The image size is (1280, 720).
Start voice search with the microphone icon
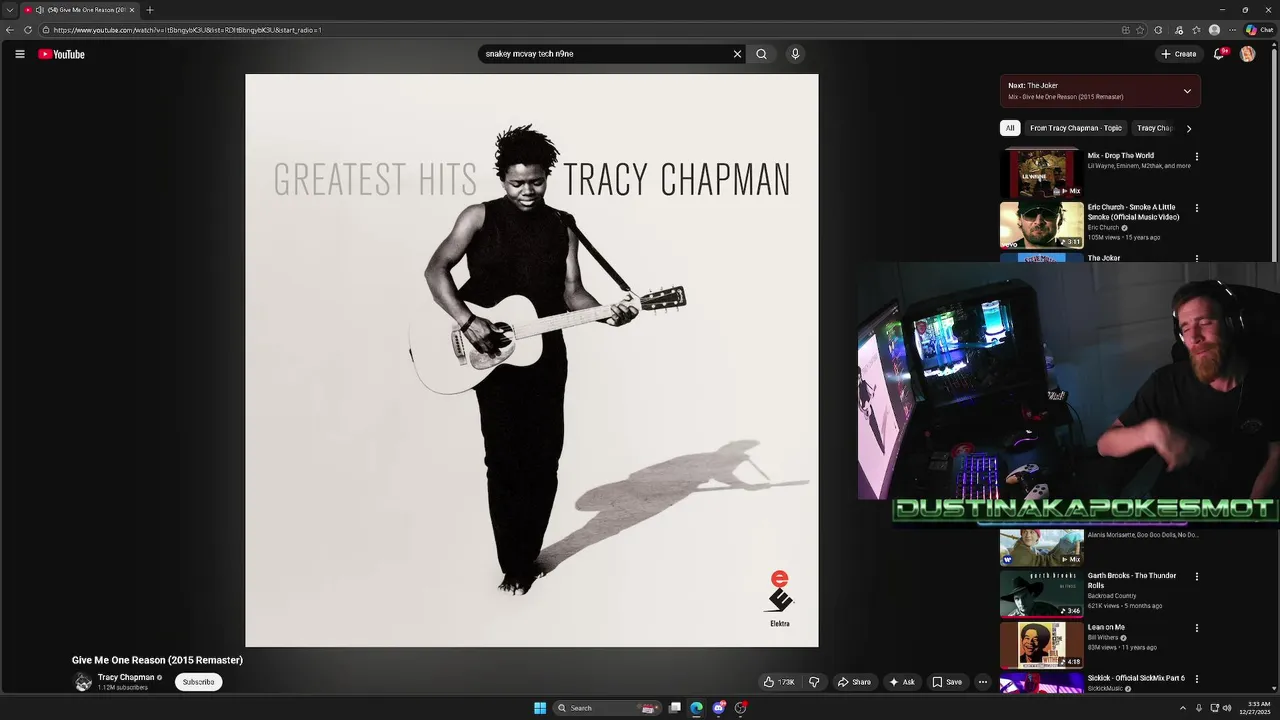(795, 54)
